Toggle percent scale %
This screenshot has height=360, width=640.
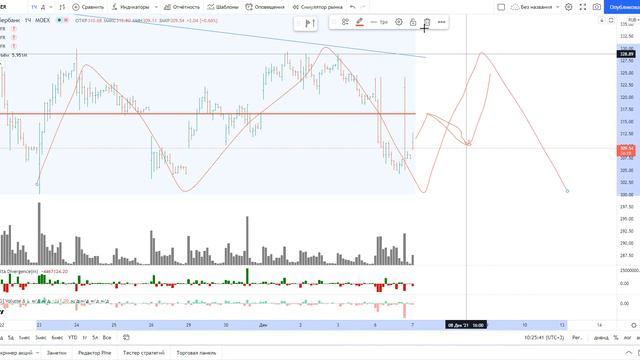click(616, 338)
